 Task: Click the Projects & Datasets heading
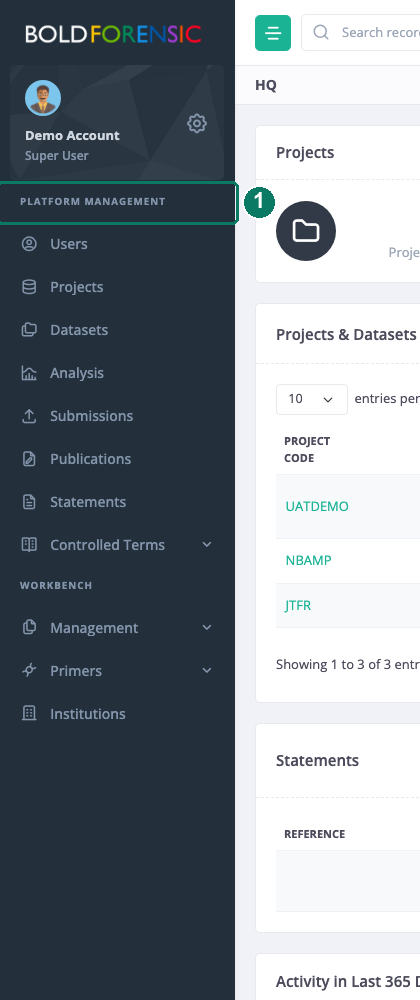[346, 335]
